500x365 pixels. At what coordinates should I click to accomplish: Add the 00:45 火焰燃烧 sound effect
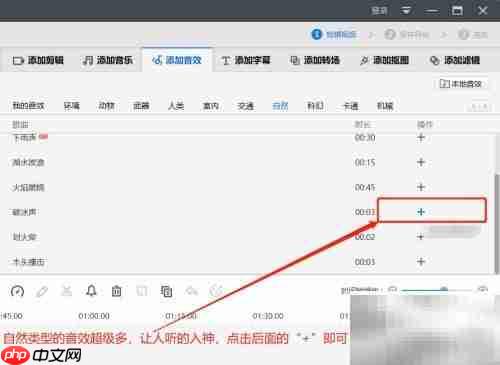point(421,187)
